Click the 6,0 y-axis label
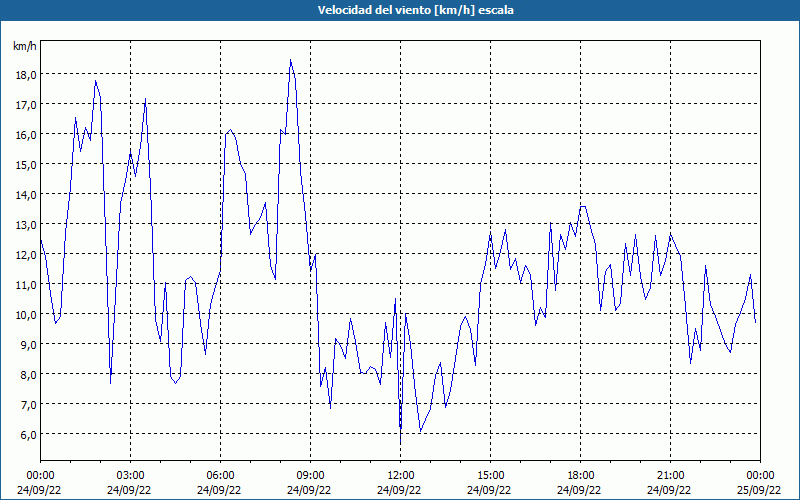This screenshot has height=500, width=800. point(29,435)
